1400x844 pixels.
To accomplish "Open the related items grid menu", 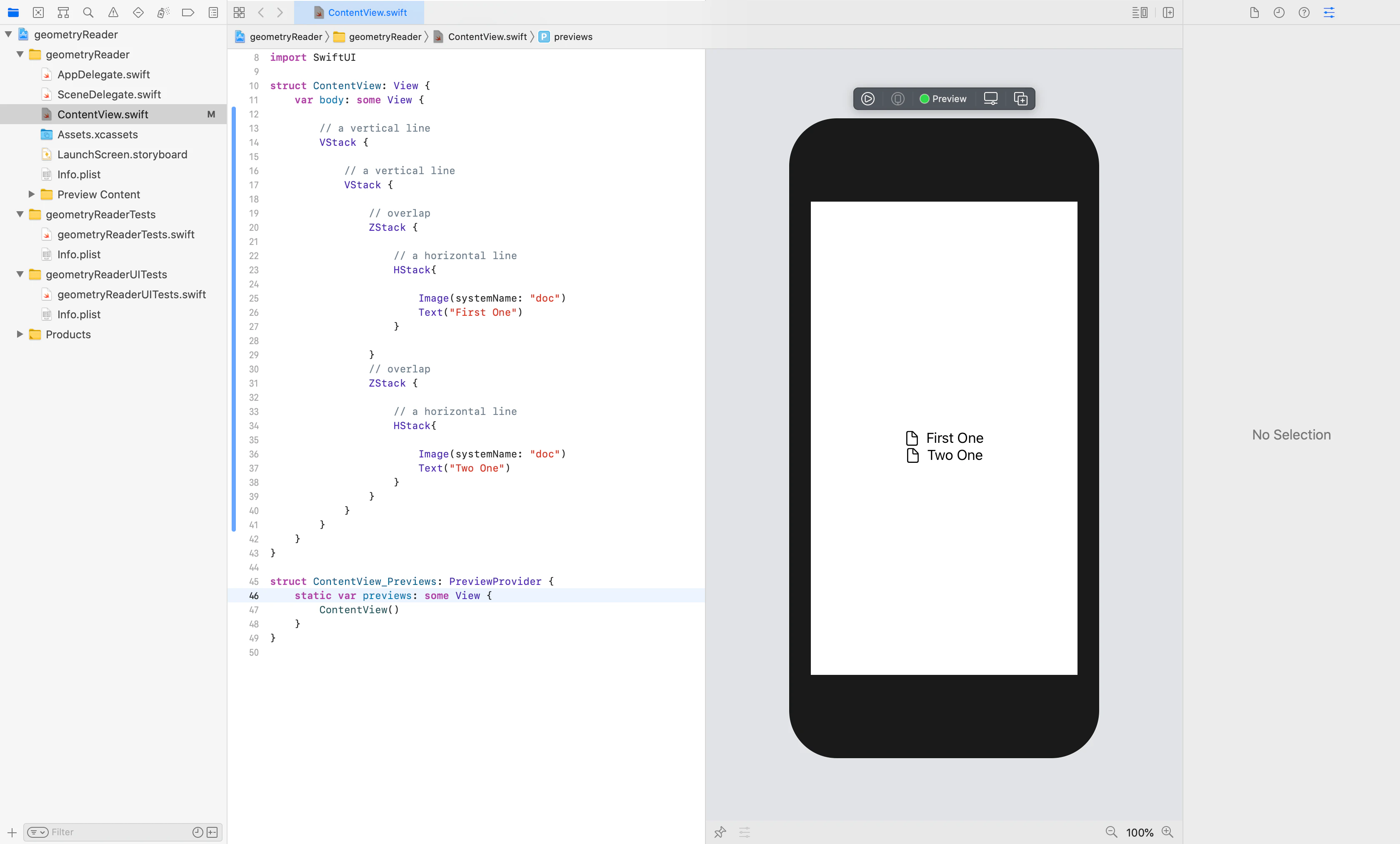I will (239, 12).
